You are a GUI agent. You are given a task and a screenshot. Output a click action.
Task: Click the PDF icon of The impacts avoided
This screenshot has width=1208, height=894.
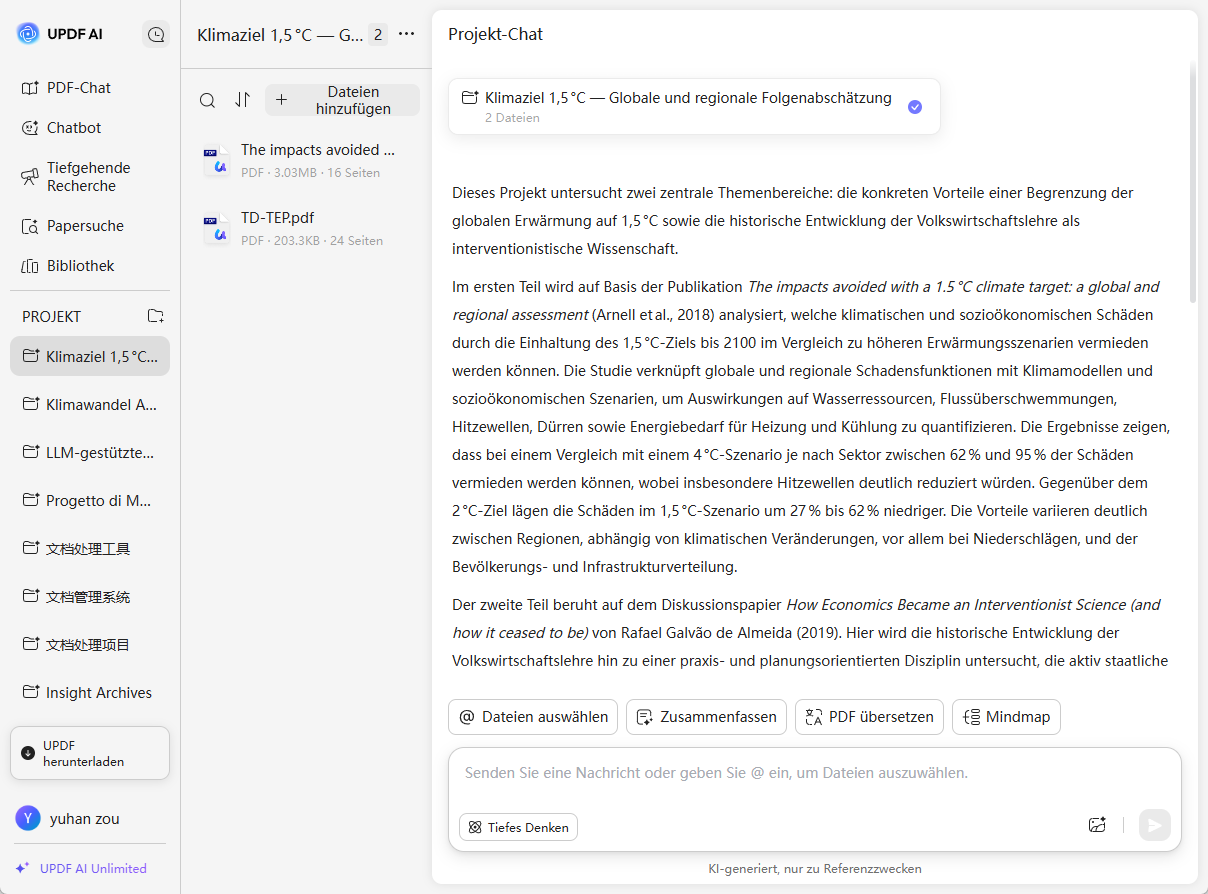216,161
